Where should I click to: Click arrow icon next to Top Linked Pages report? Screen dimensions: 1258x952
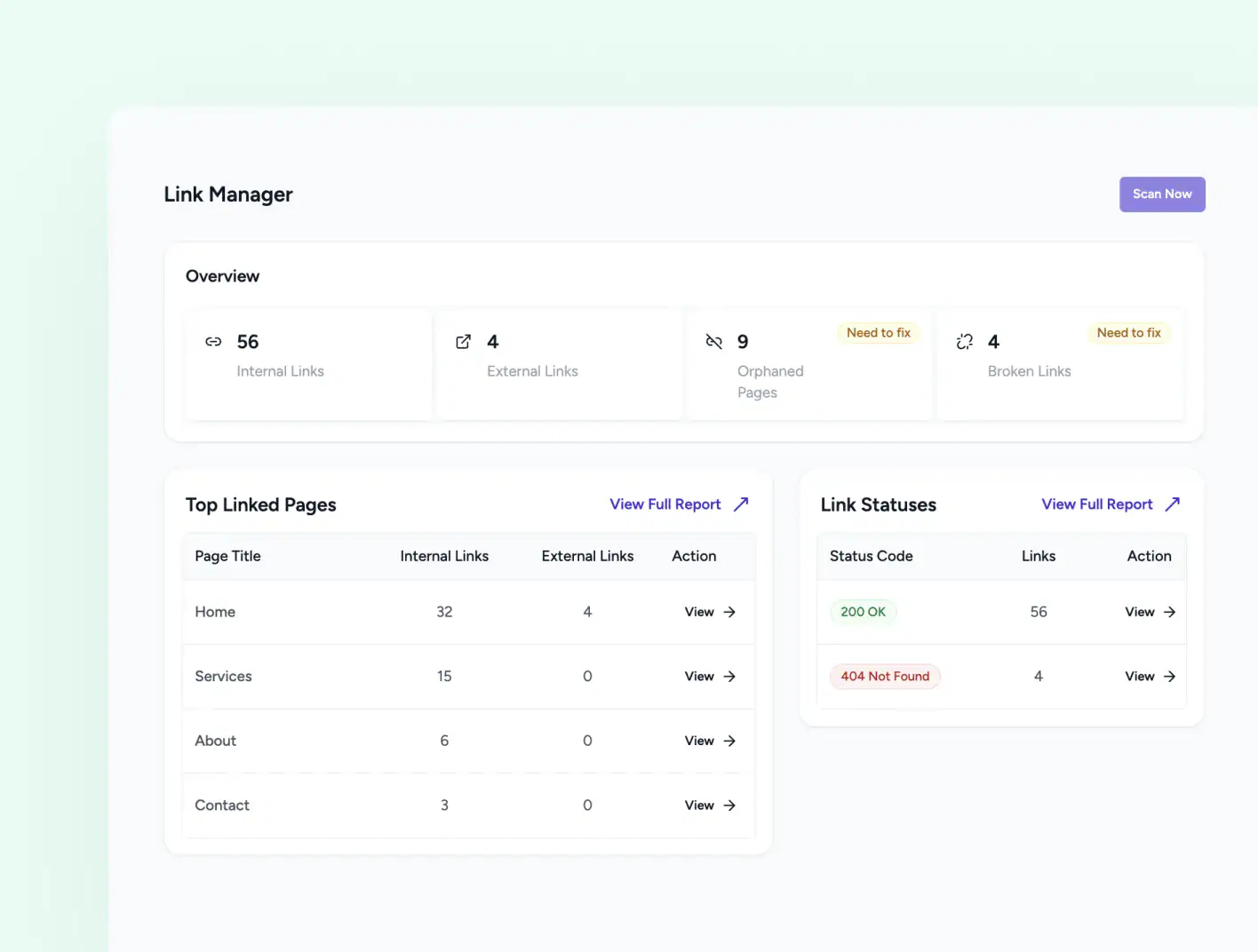point(741,504)
